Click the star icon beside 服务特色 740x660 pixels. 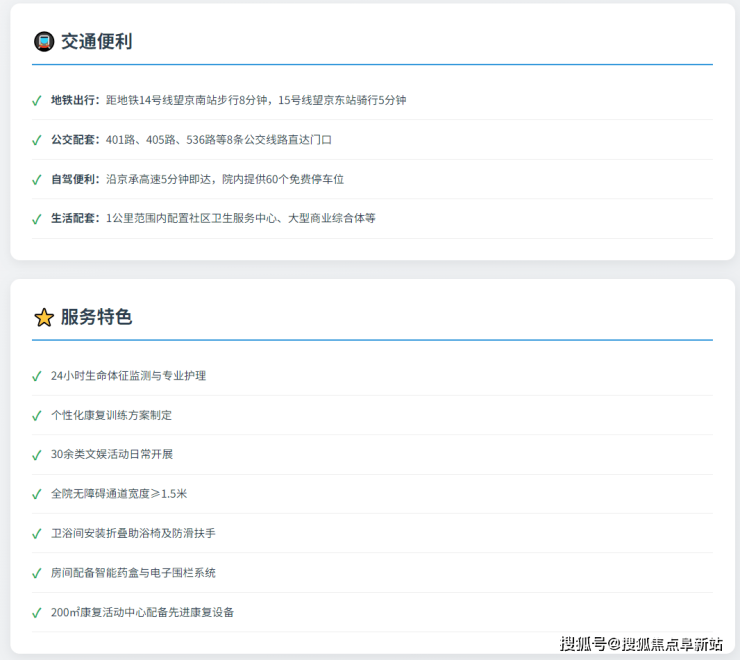point(44,317)
